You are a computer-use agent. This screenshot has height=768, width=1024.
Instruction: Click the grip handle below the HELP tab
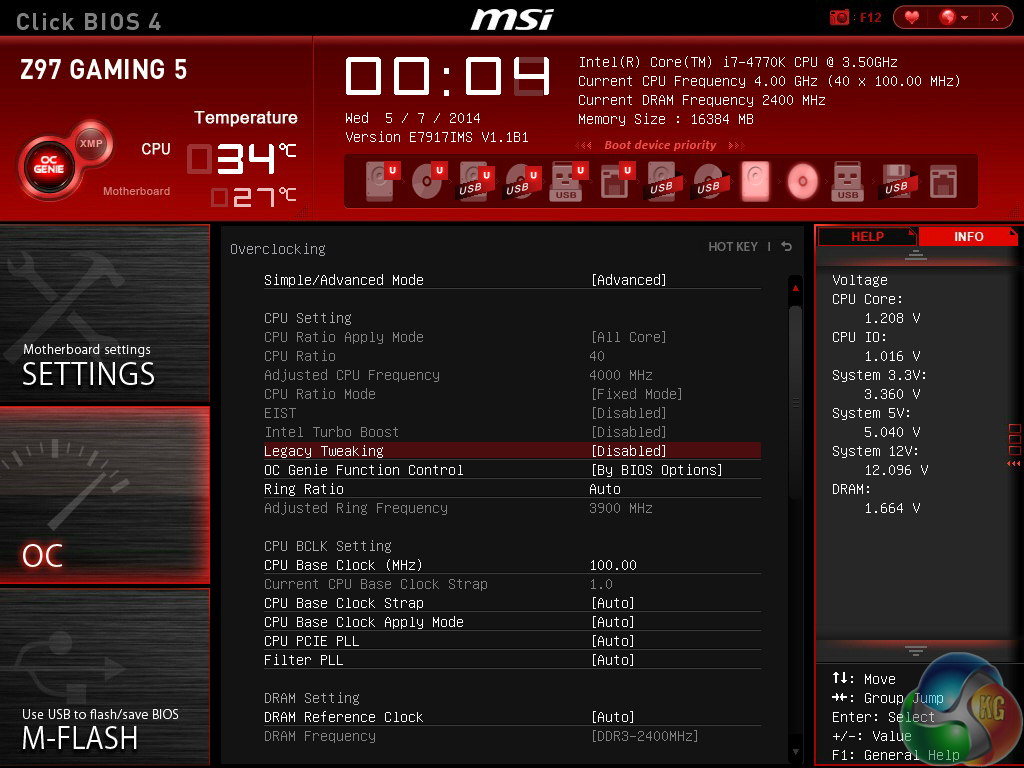[x=916, y=255]
